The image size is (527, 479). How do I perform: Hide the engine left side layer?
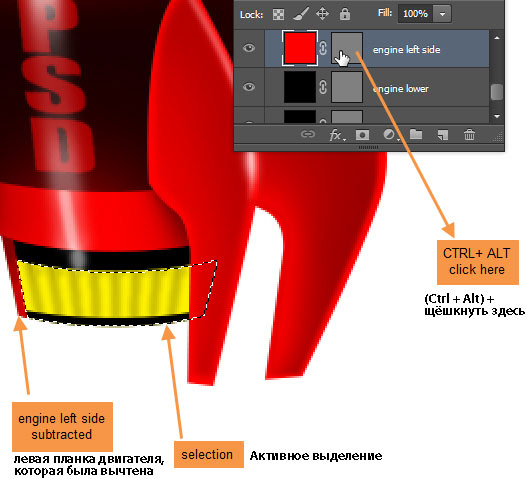[x=249, y=48]
